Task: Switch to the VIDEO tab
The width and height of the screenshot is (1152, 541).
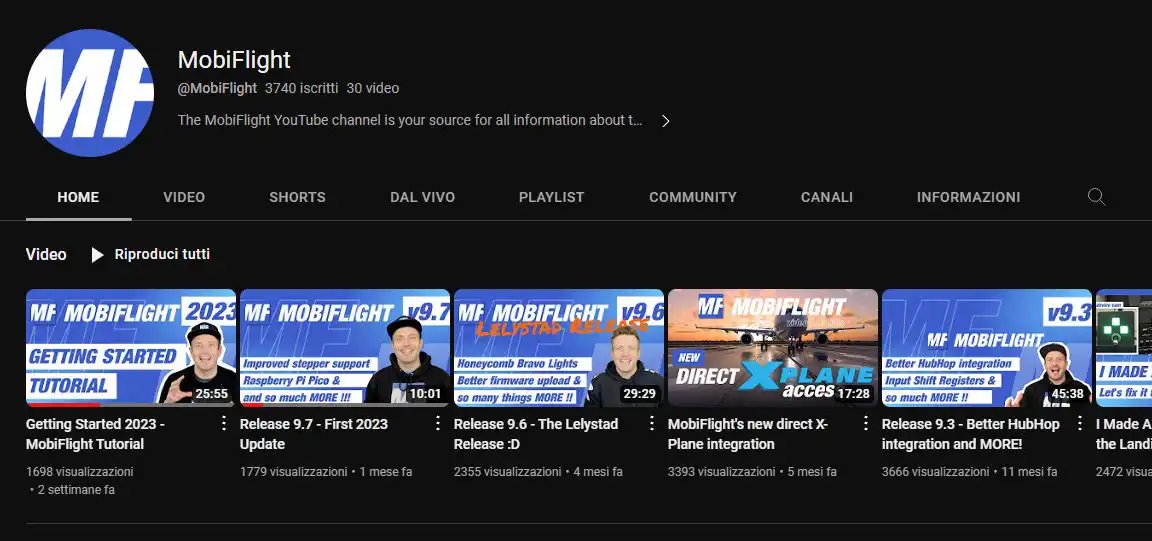Action: tap(184, 197)
